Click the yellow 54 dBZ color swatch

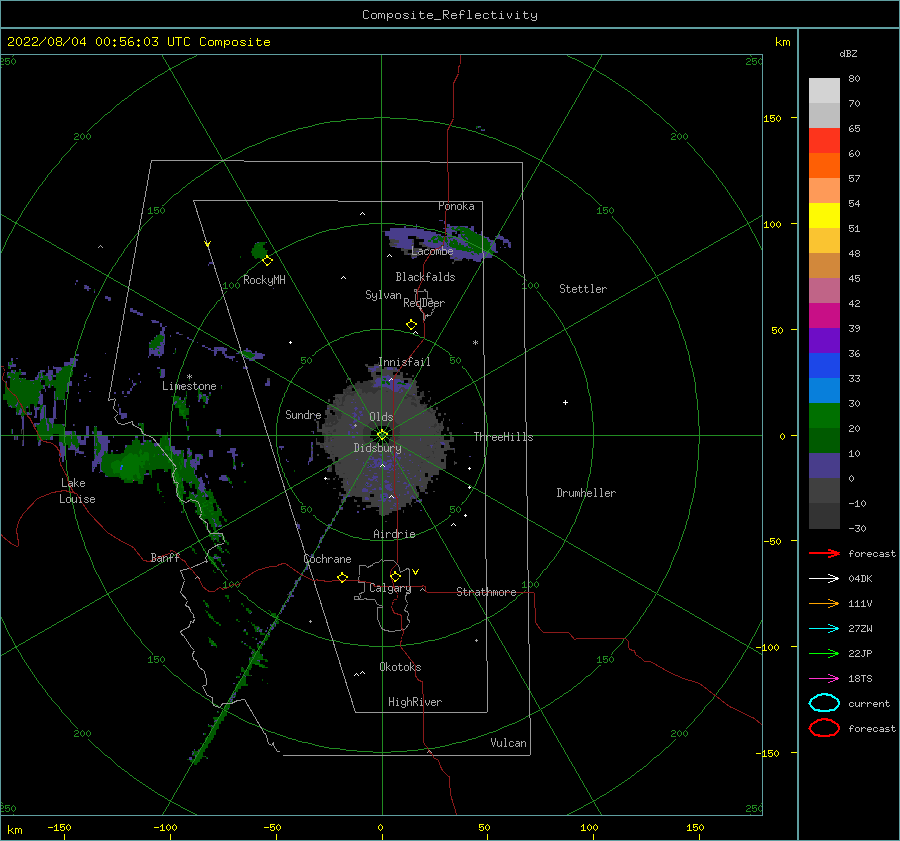click(x=824, y=215)
